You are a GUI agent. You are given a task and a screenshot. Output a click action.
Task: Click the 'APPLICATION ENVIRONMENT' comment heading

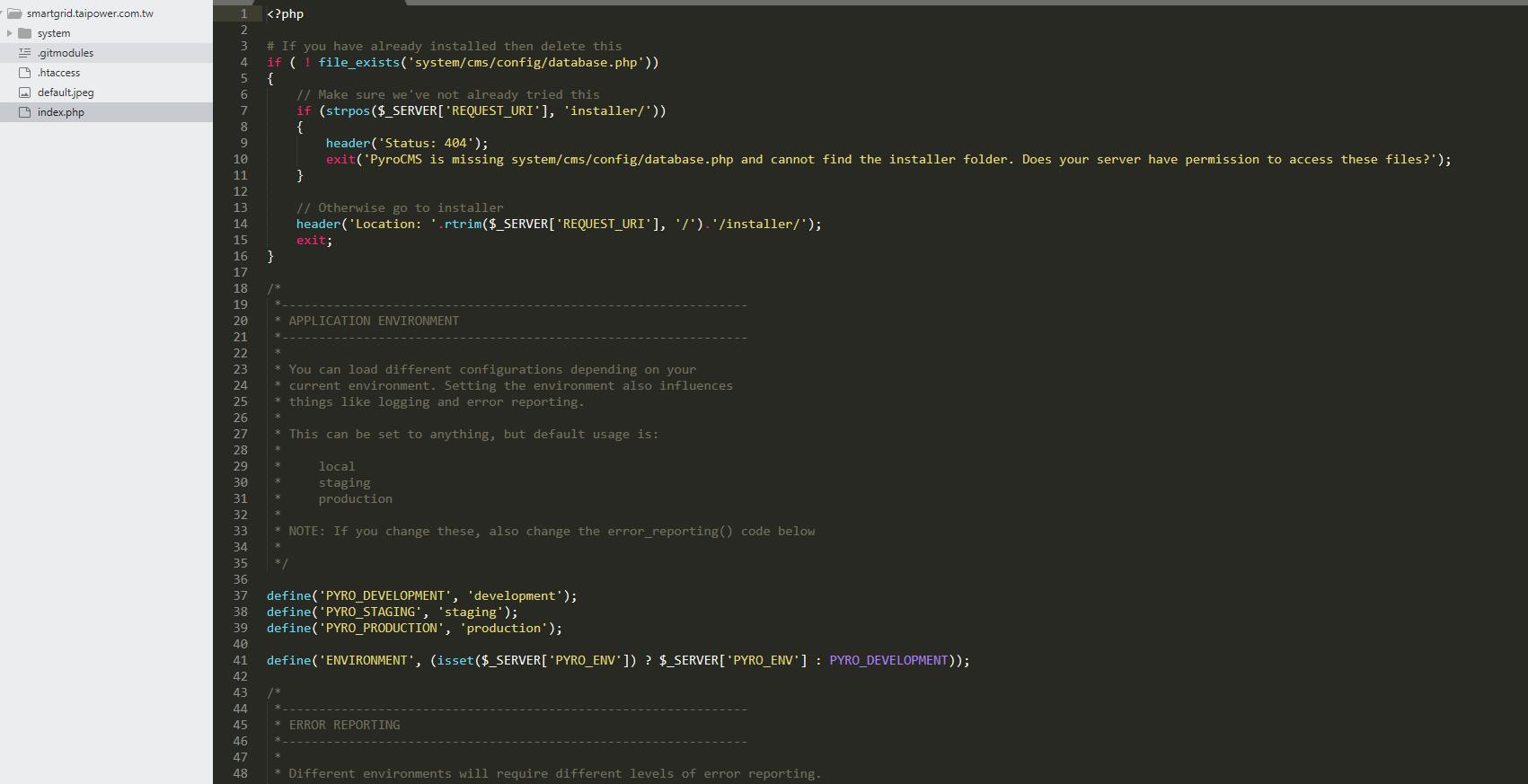(374, 321)
